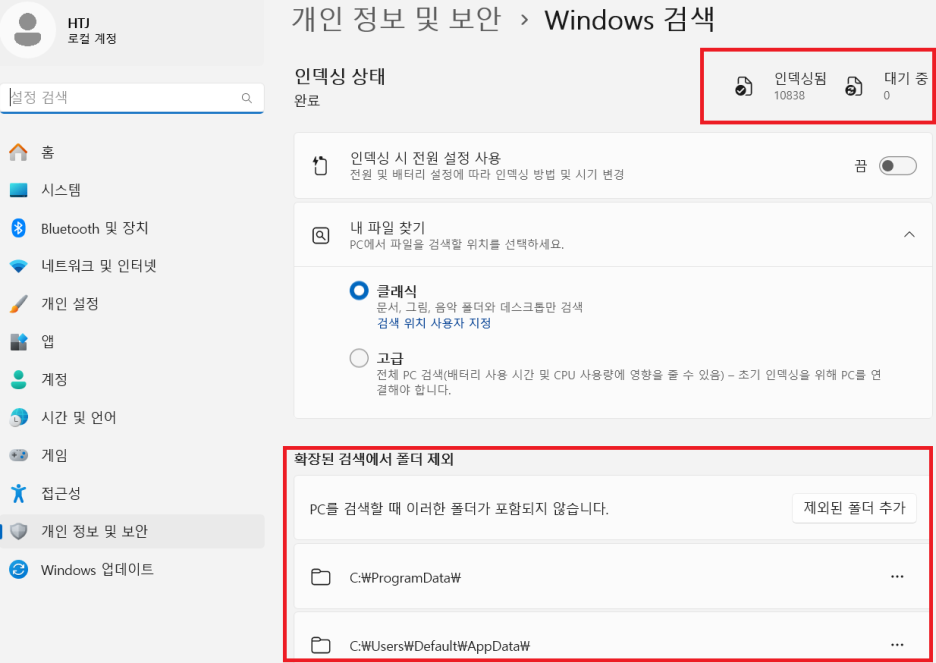The image size is (936, 663).
Task: Click the indexed count 10838
Action: [789, 95]
